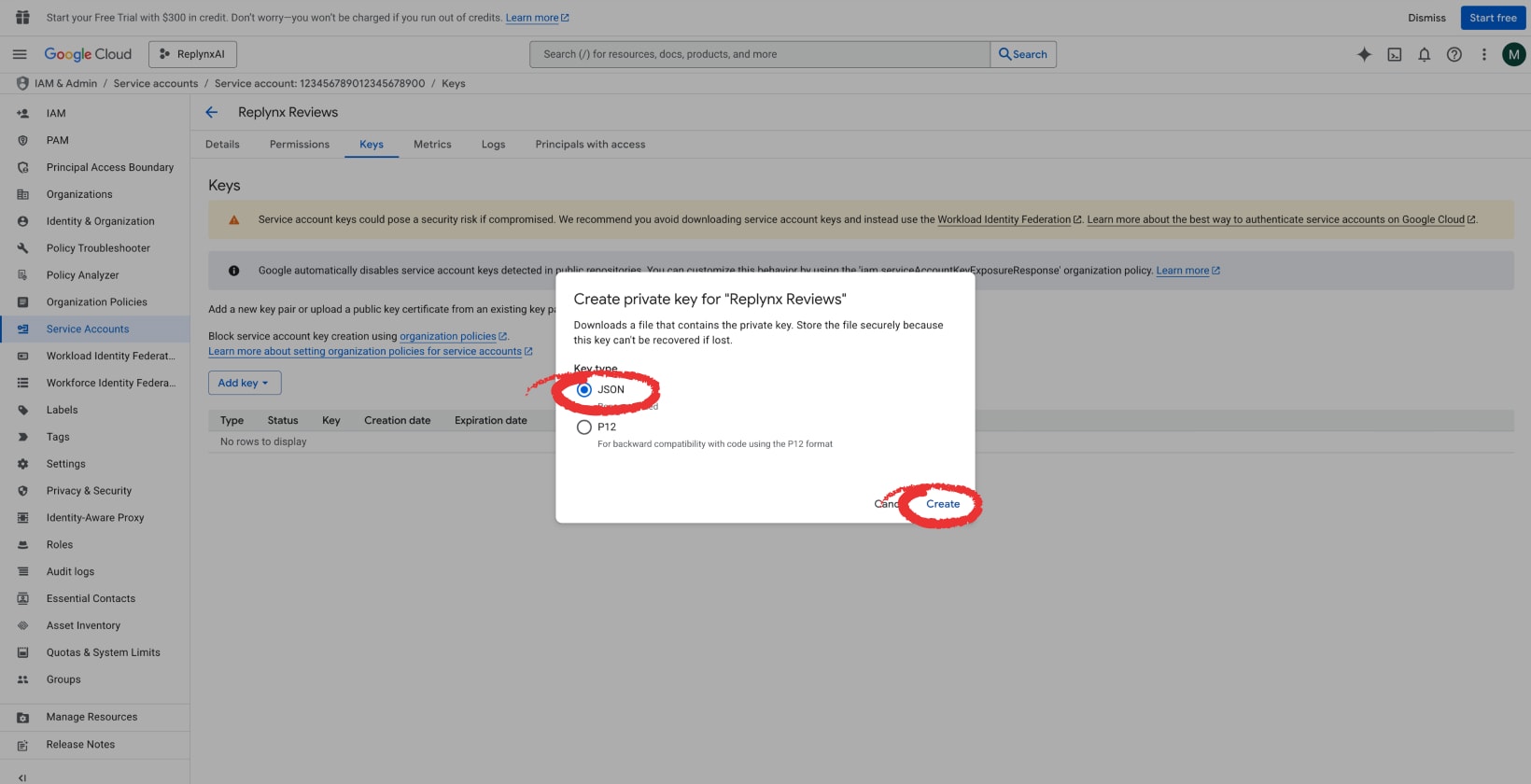The width and height of the screenshot is (1531, 784).
Task: Click the Search button
Action: click(1023, 54)
